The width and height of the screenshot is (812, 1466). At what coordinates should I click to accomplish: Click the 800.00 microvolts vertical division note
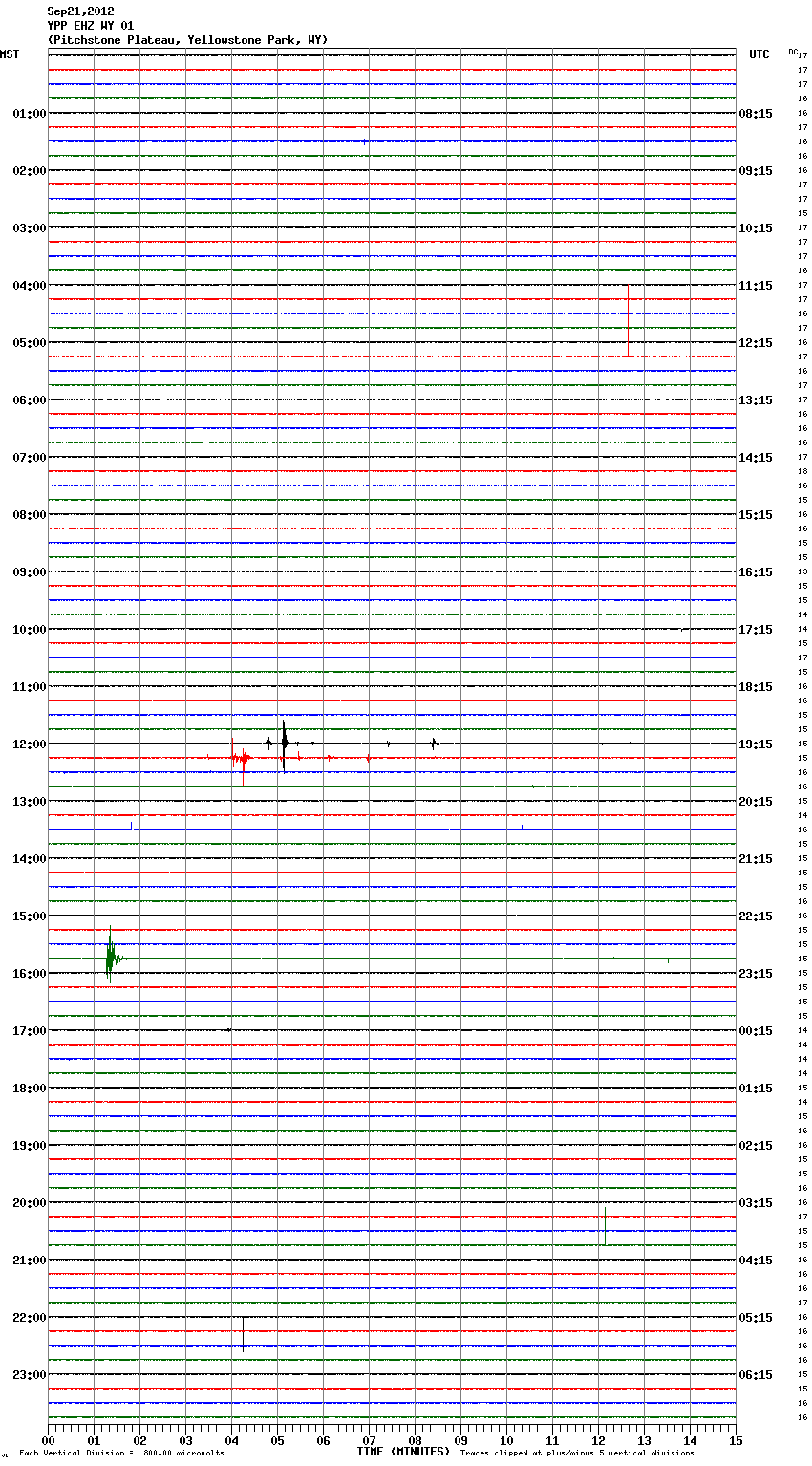[121, 1454]
